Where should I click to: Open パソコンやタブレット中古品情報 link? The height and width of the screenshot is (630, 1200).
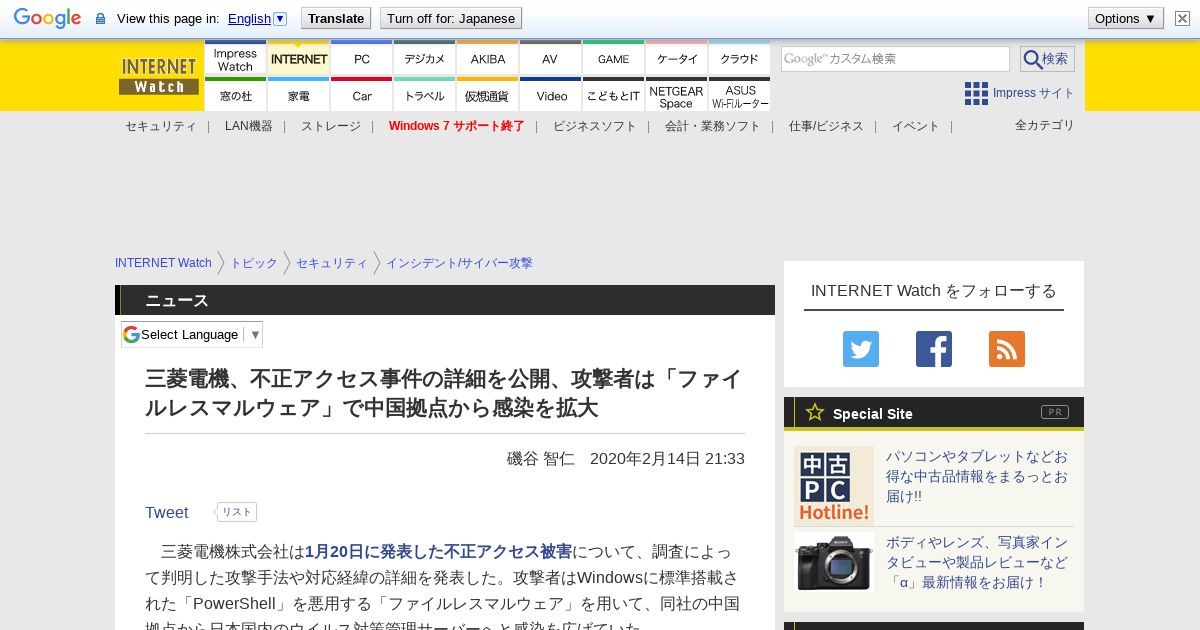976,476
